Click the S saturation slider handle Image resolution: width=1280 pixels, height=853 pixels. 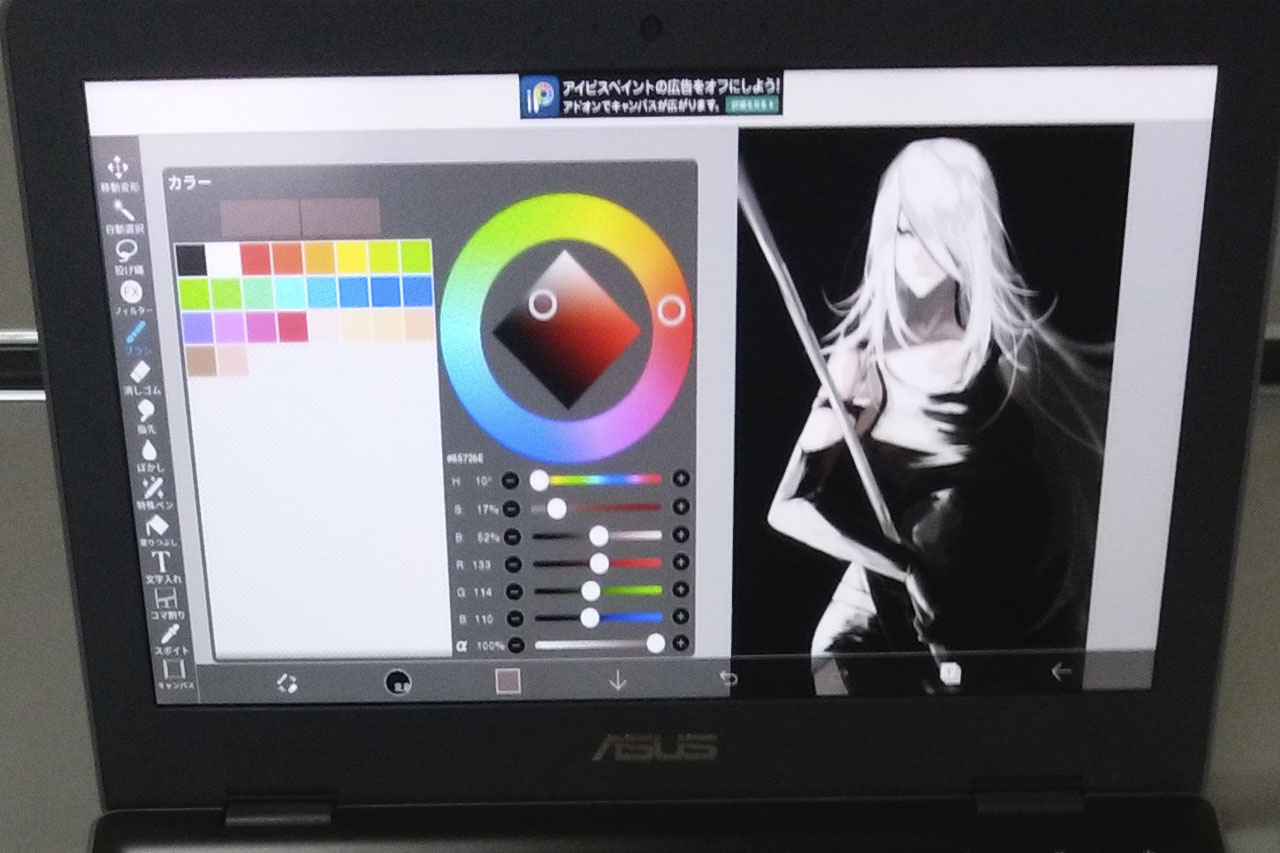click(x=556, y=508)
